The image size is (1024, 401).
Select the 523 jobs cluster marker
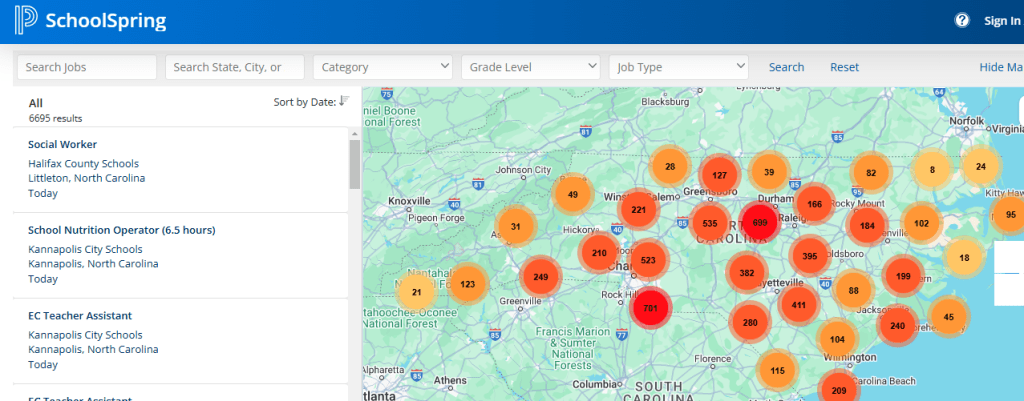tap(648, 260)
